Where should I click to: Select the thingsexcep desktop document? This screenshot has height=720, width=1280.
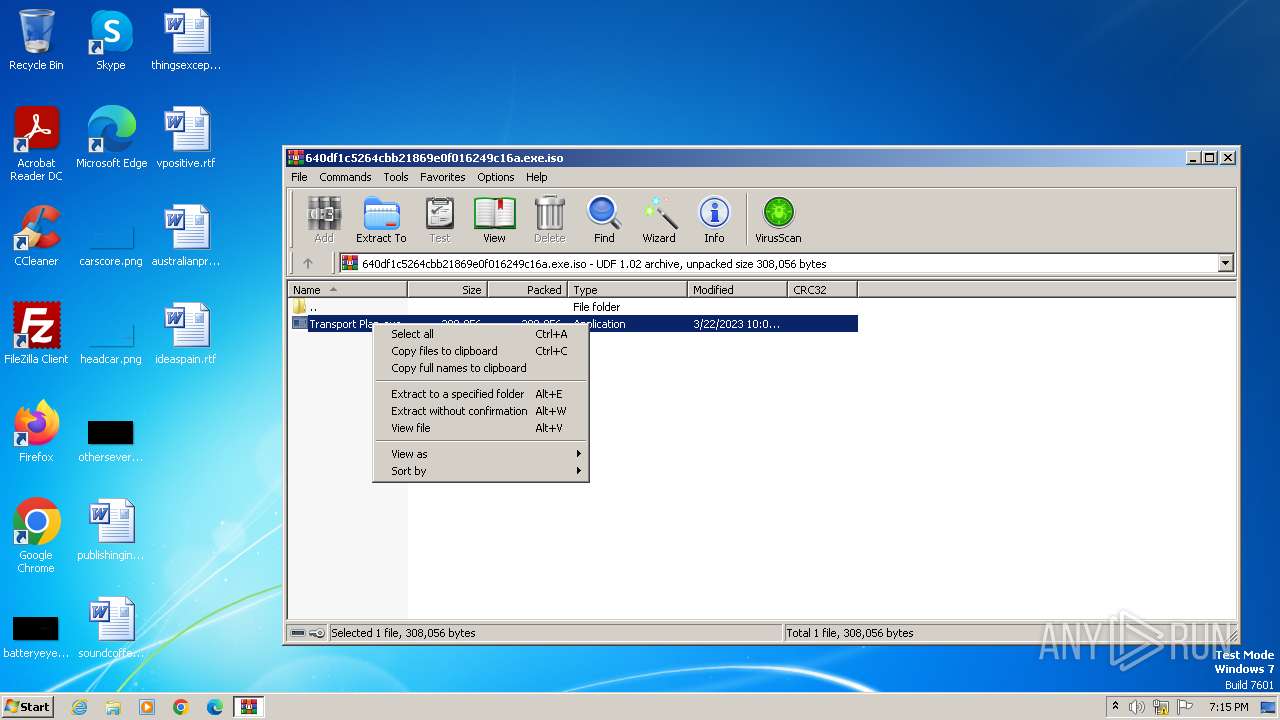point(186,40)
